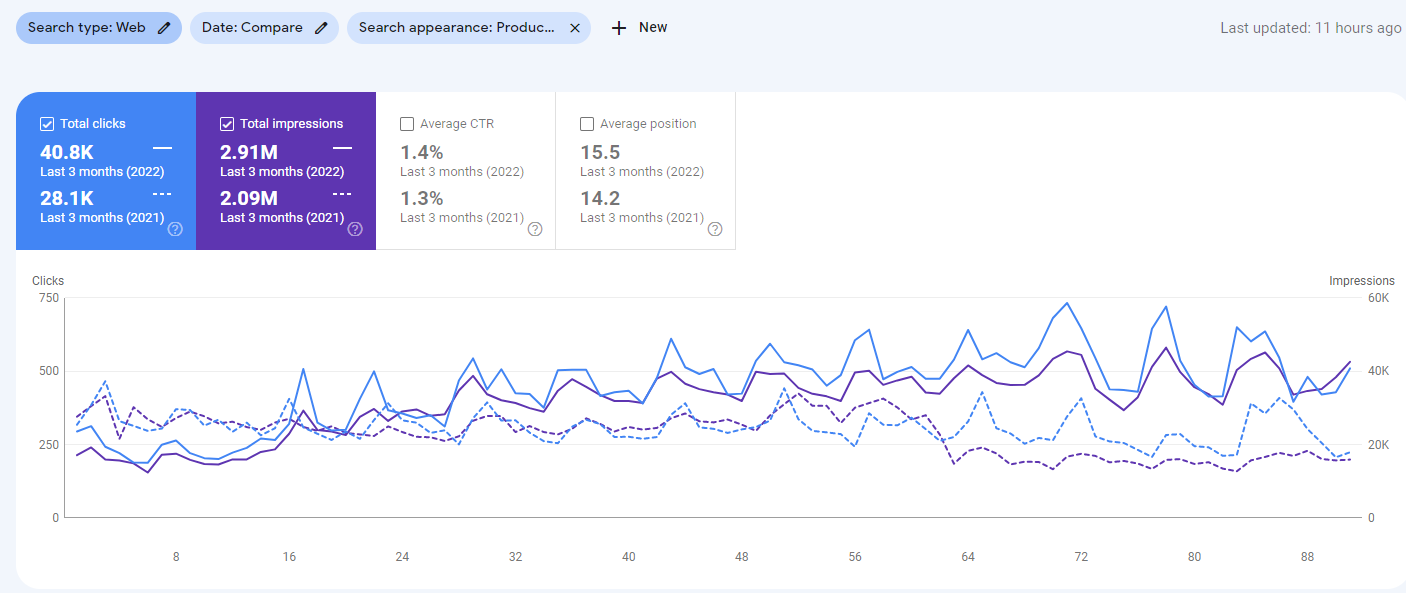1406x593 pixels.
Task: Uncheck the Total impressions checkbox
Action: [x=227, y=123]
